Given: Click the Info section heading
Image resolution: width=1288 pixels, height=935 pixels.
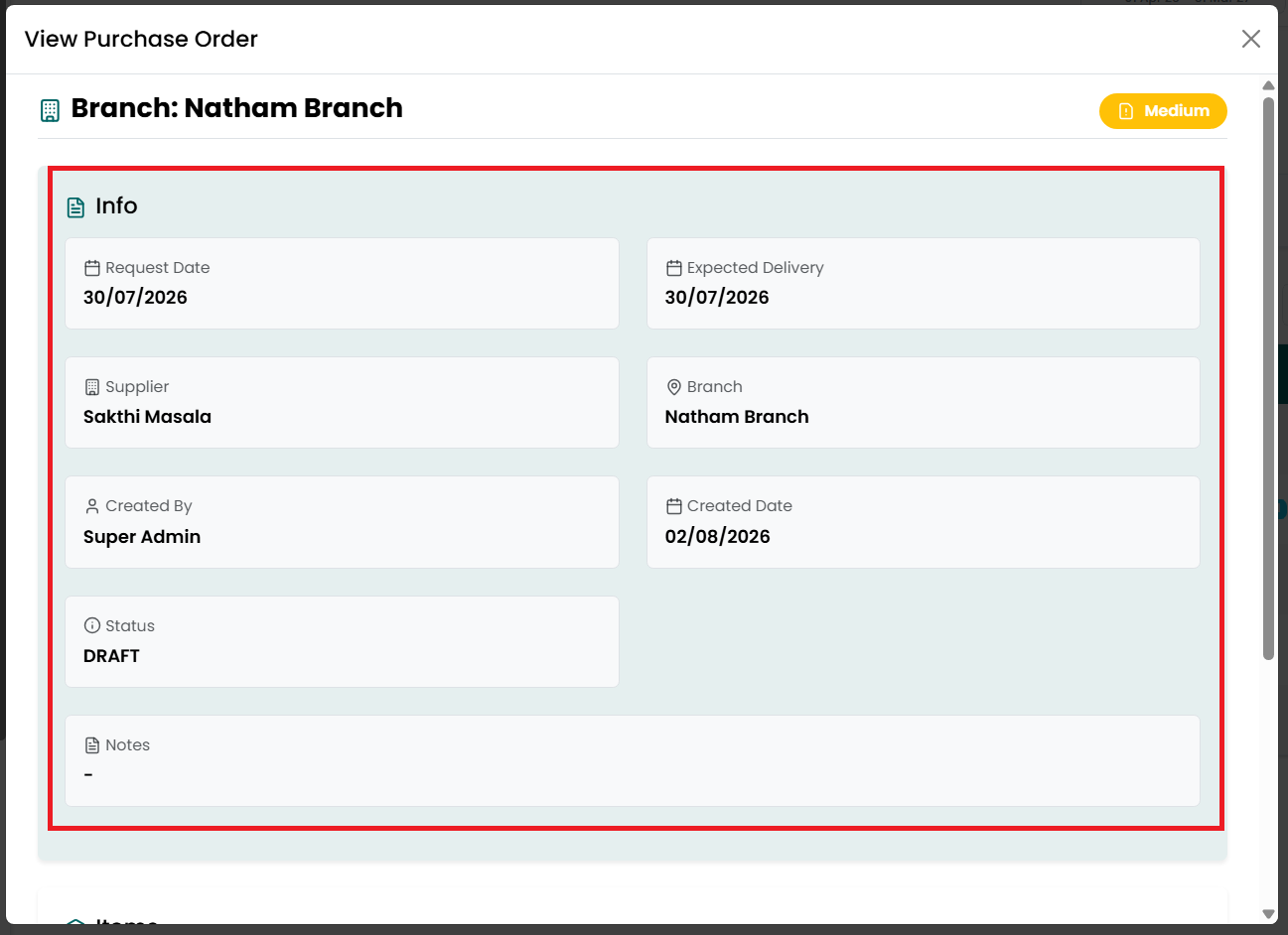Looking at the screenshot, I should 116,205.
